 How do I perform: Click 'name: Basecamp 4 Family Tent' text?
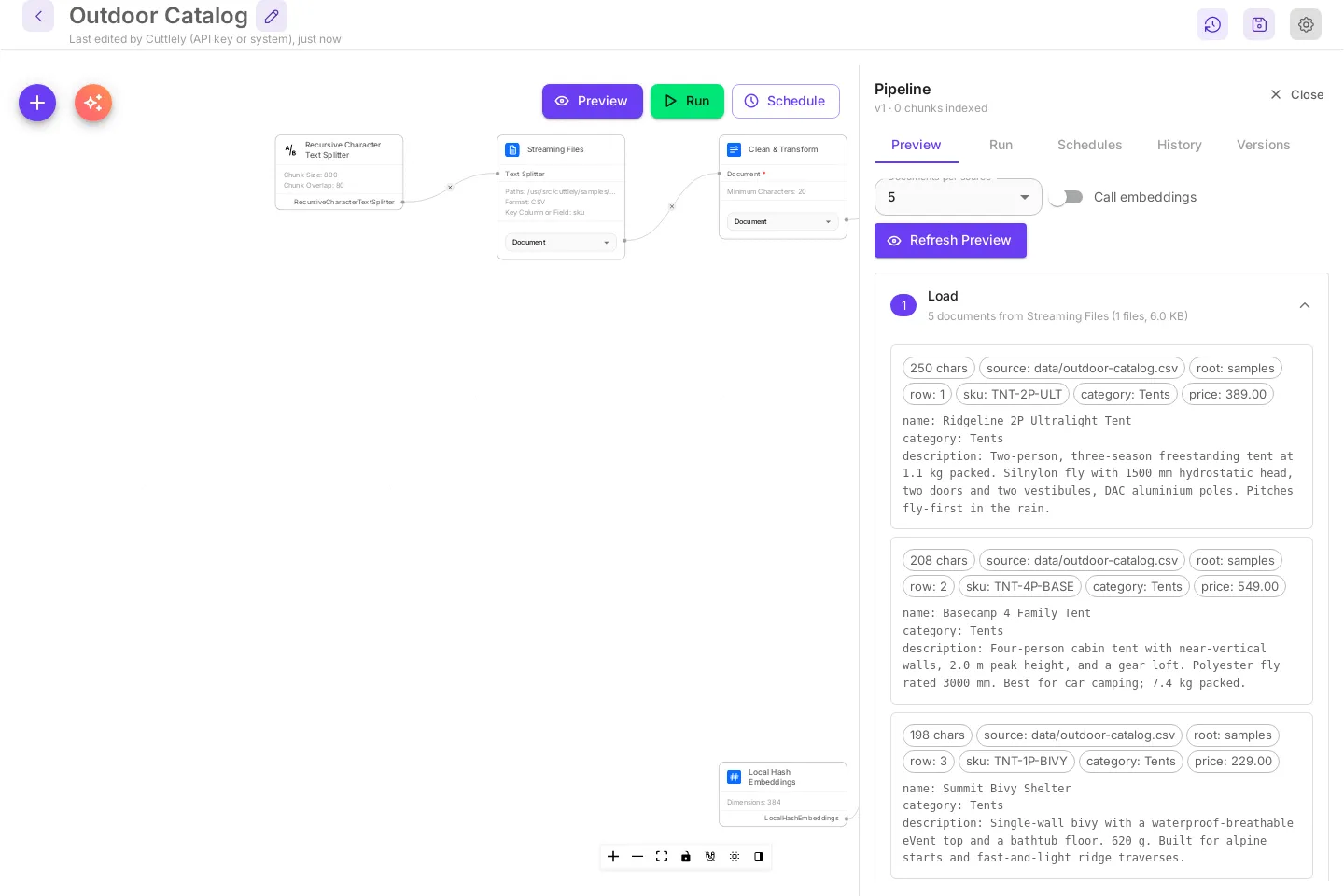coord(996,613)
